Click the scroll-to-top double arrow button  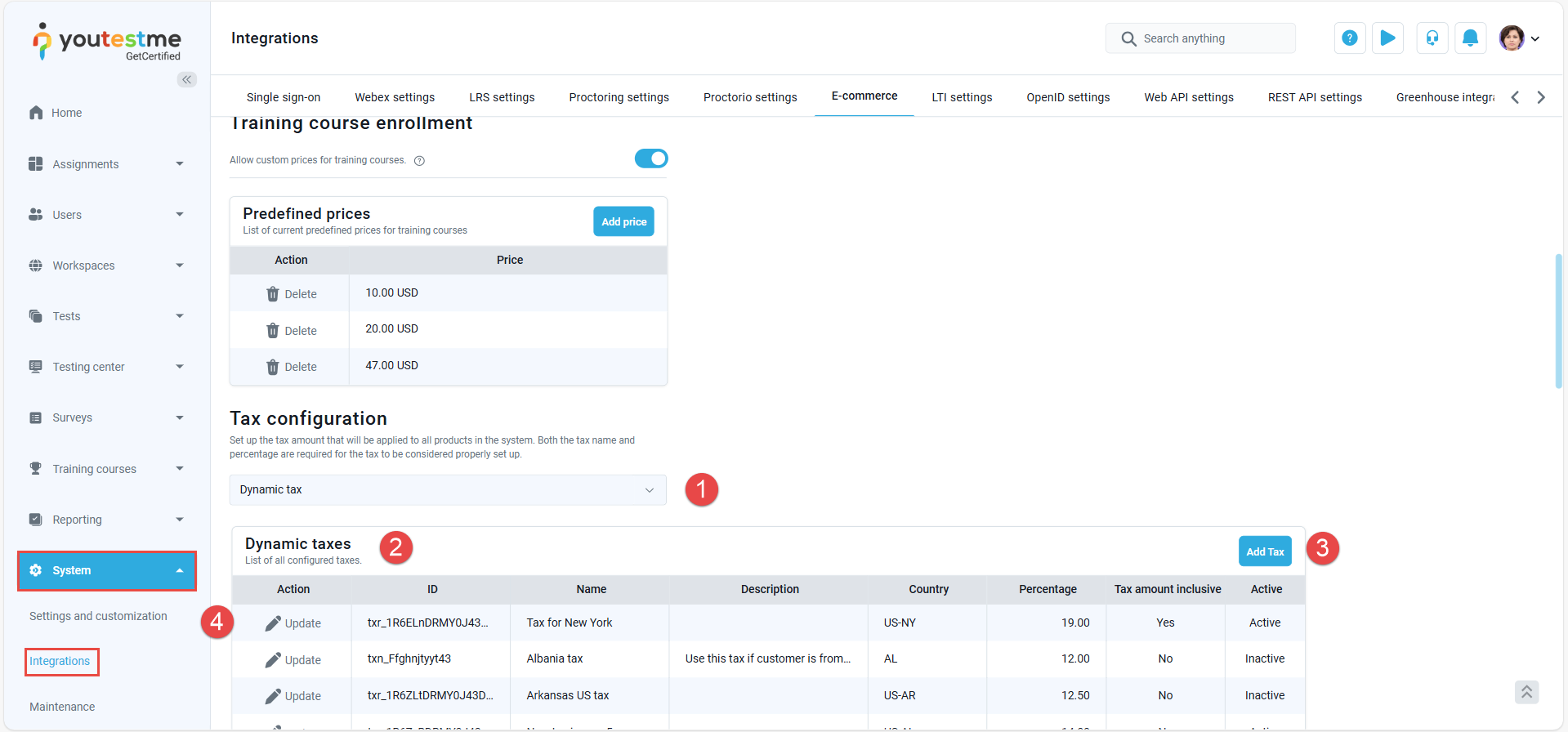point(1526,692)
